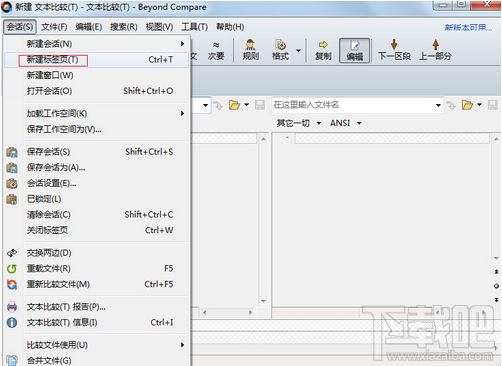Click the Rules (规则) toolbar icon

pyautogui.click(x=250, y=50)
